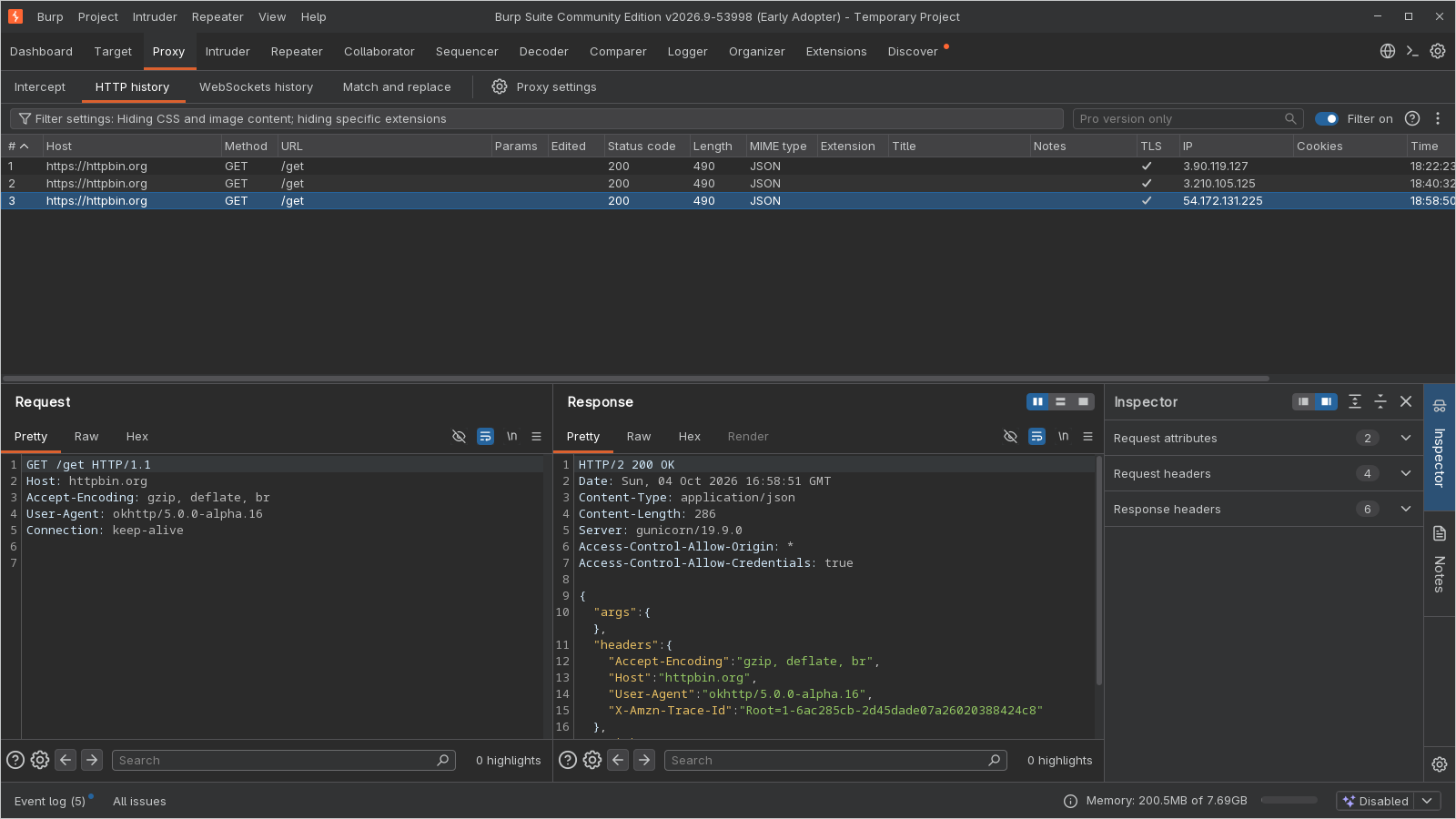Screen dimensions: 1456x819
Task: Close the Inspector panel
Action: (1406, 401)
